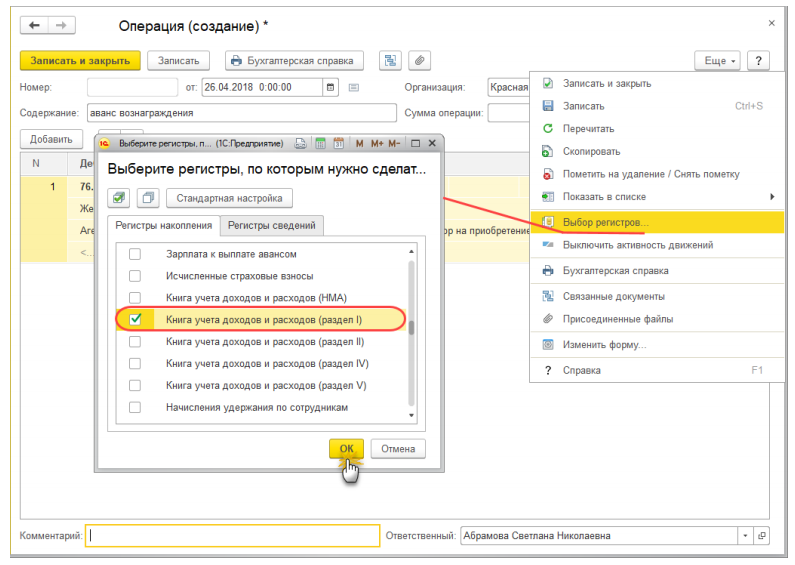
Task: Confirm selection with the ОК button
Action: [346, 449]
